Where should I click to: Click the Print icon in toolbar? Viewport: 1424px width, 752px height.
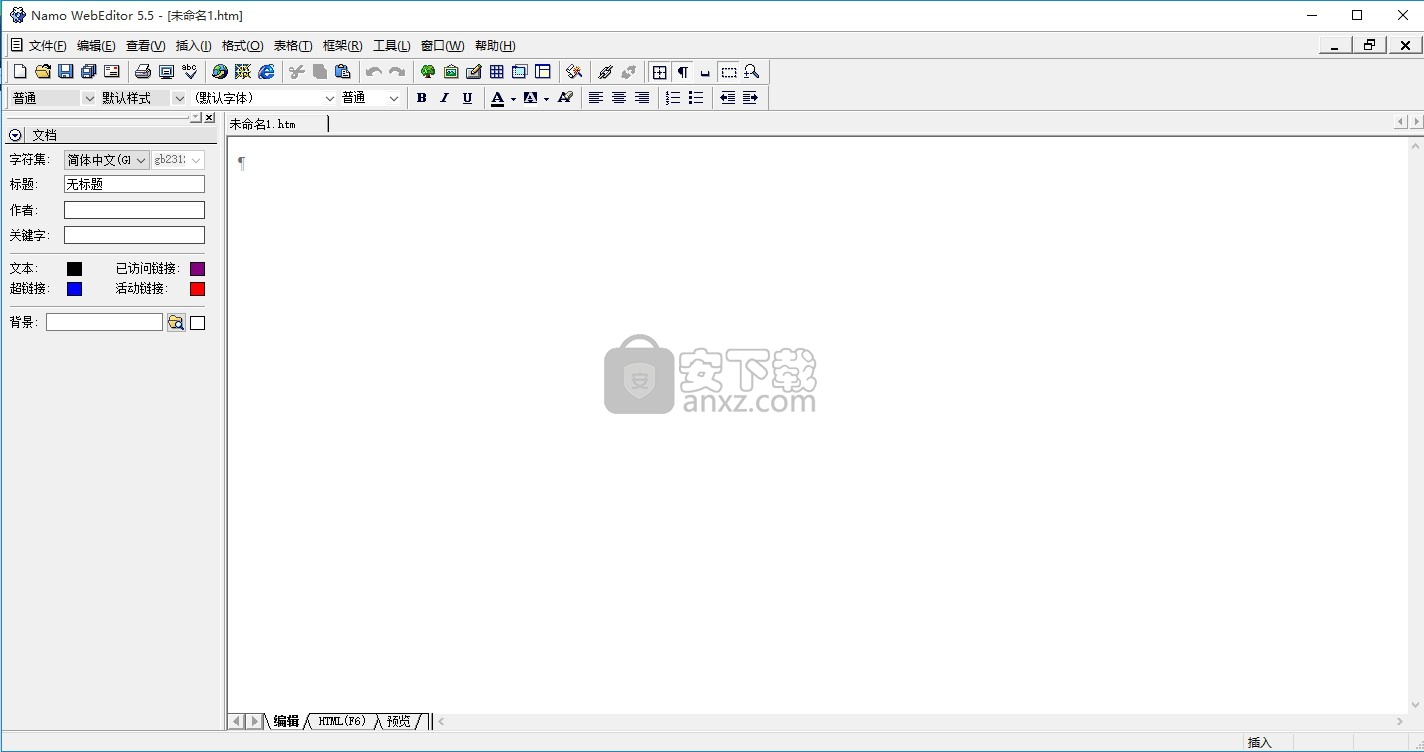[x=143, y=71]
